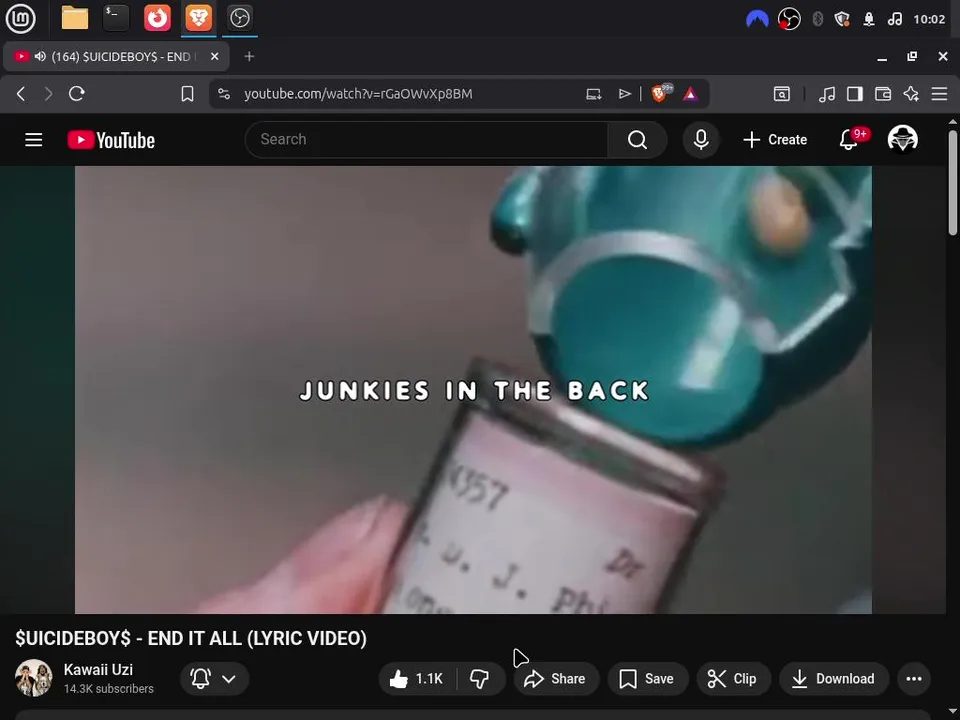Click the Share button

(555, 678)
